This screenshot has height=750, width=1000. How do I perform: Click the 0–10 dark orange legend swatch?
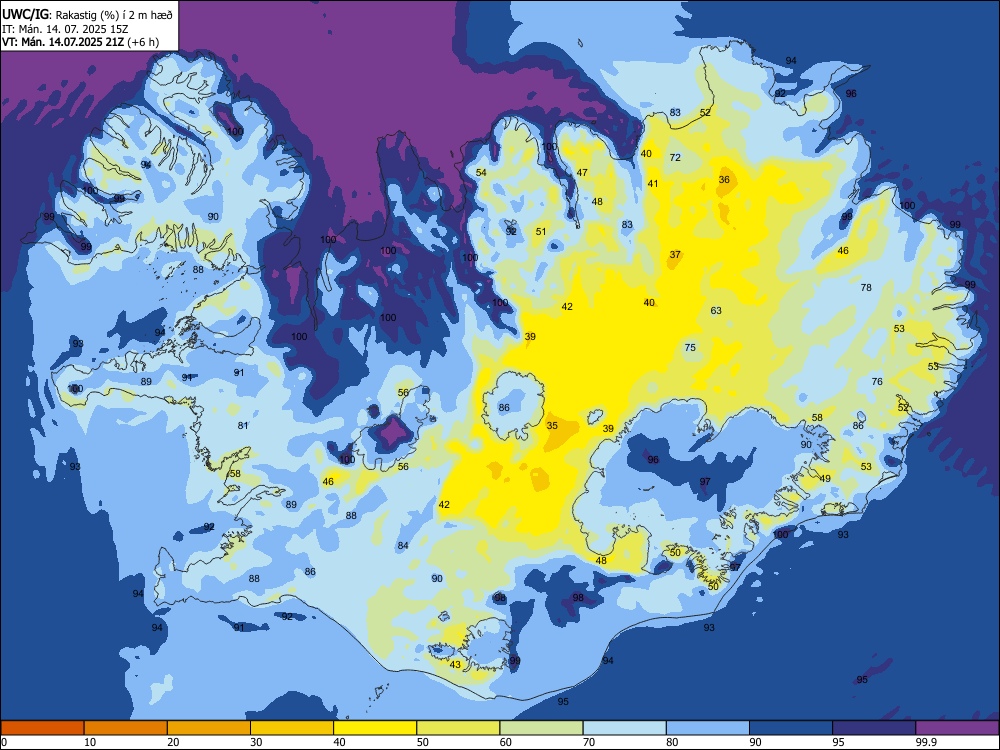click(x=42, y=728)
